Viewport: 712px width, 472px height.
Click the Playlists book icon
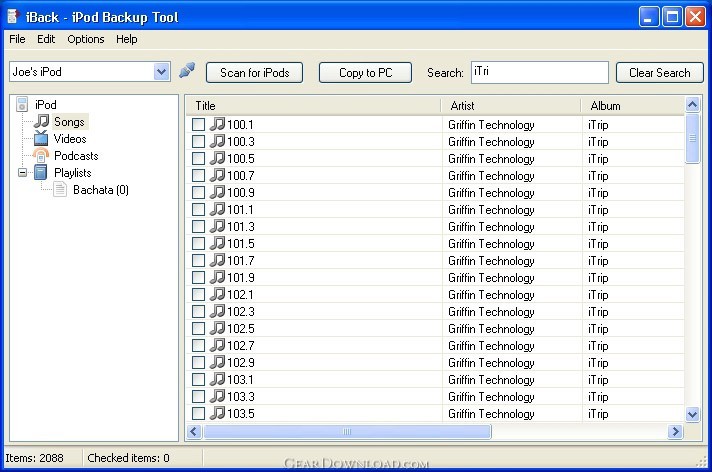click(x=41, y=172)
